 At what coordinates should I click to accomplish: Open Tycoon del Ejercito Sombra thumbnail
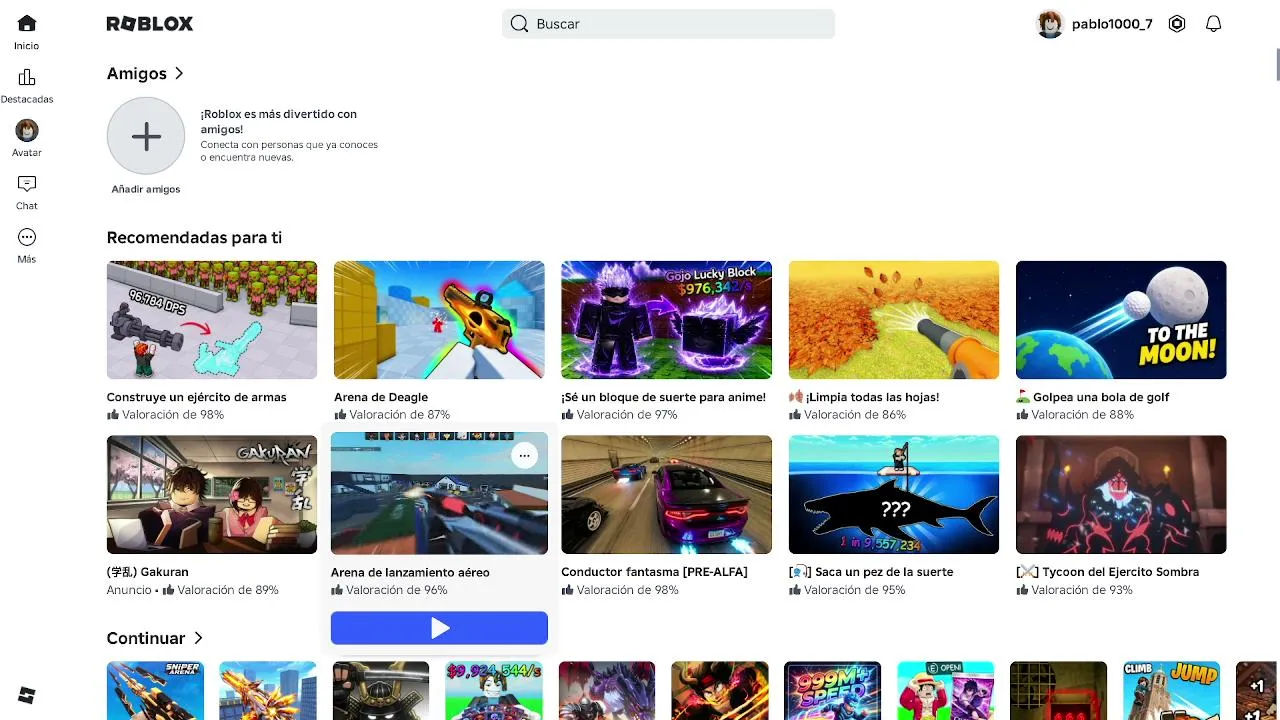coord(1121,494)
